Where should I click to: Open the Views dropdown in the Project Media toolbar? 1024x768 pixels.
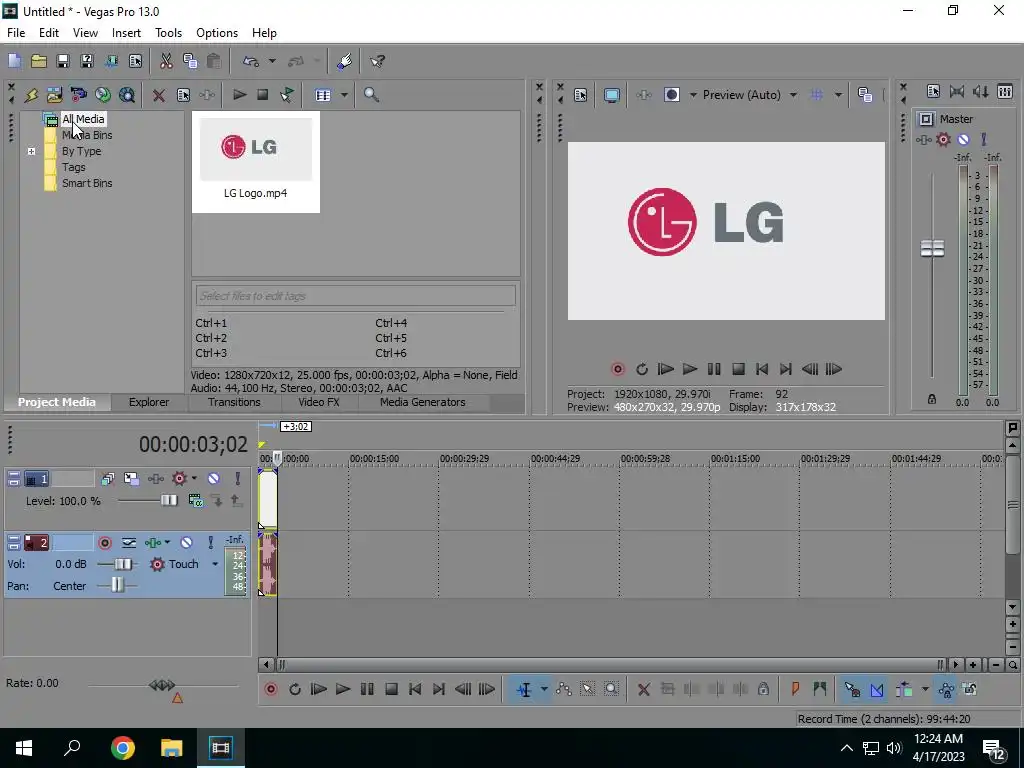344,95
